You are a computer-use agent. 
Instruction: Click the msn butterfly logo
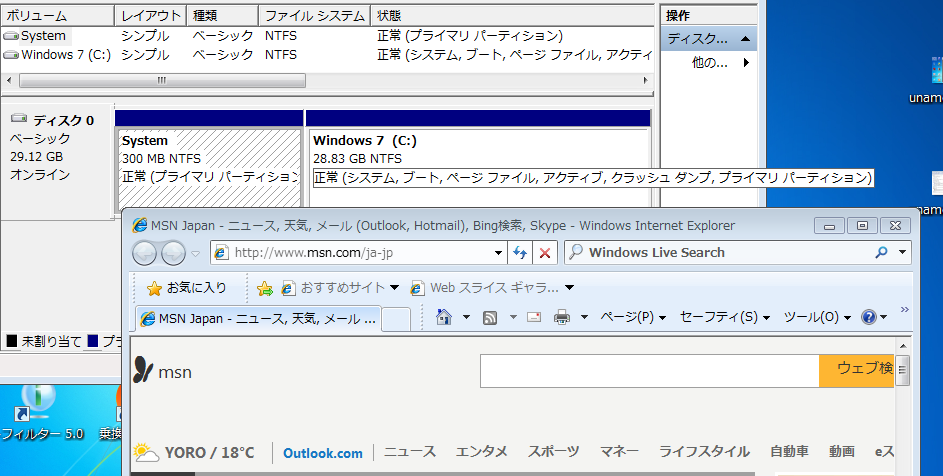coord(143,369)
